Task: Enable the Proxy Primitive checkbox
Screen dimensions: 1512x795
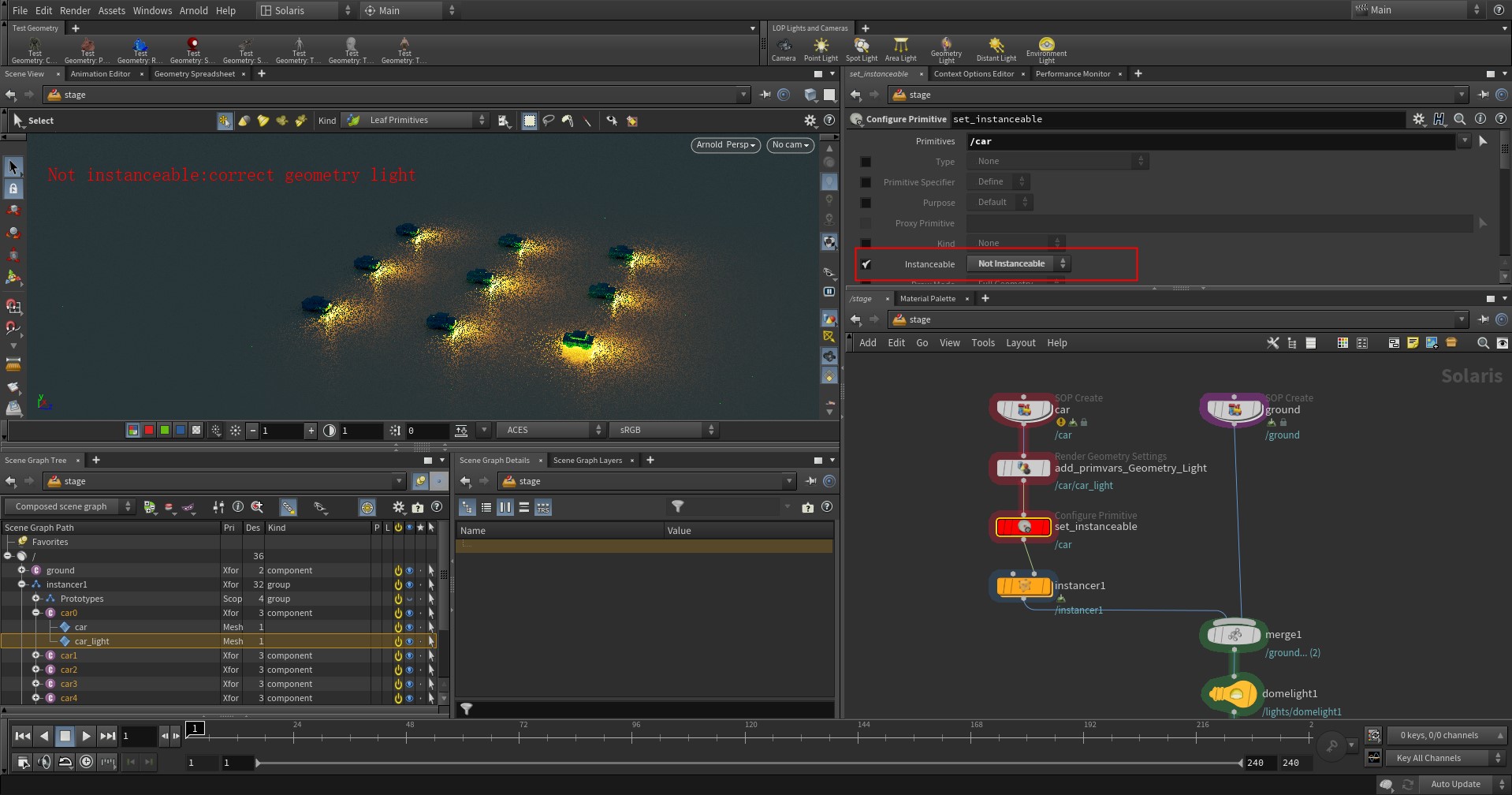Action: [x=866, y=223]
